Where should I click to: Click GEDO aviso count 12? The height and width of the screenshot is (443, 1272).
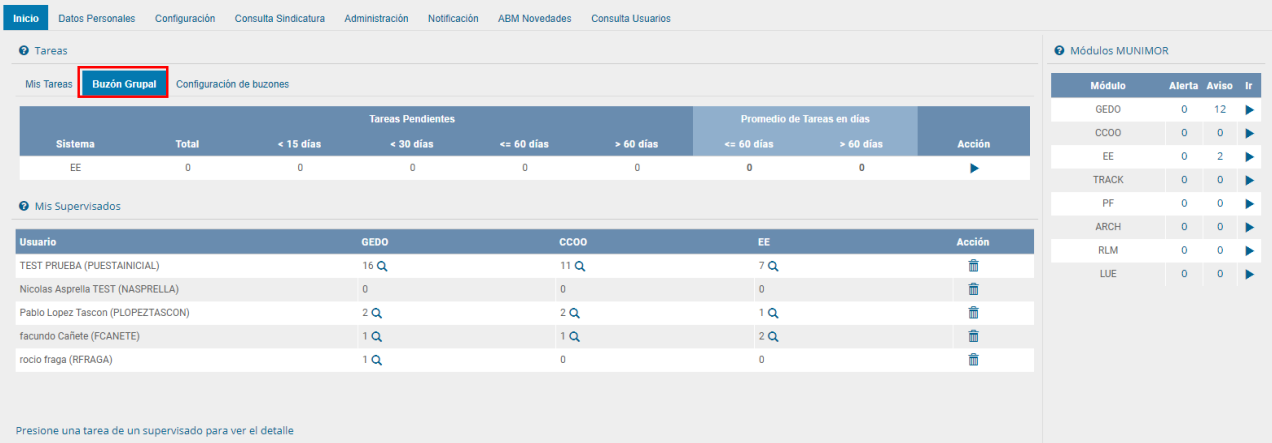(1219, 109)
